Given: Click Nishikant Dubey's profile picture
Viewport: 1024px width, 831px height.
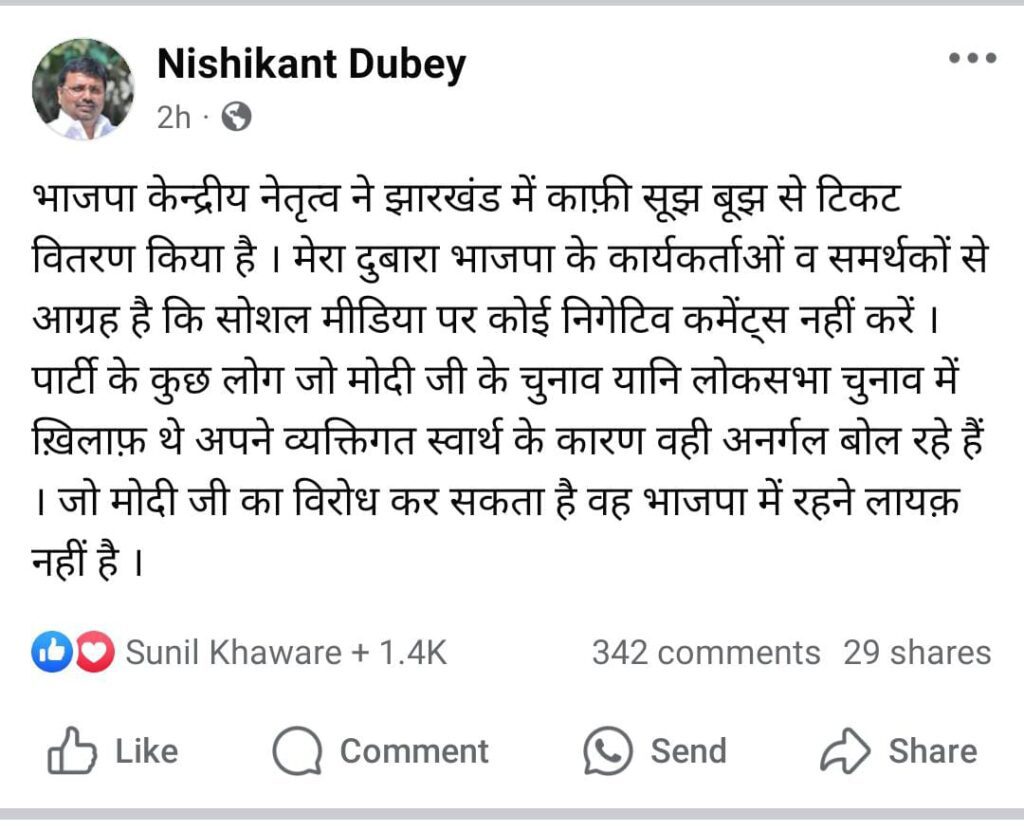Looking at the screenshot, I should click(83, 89).
